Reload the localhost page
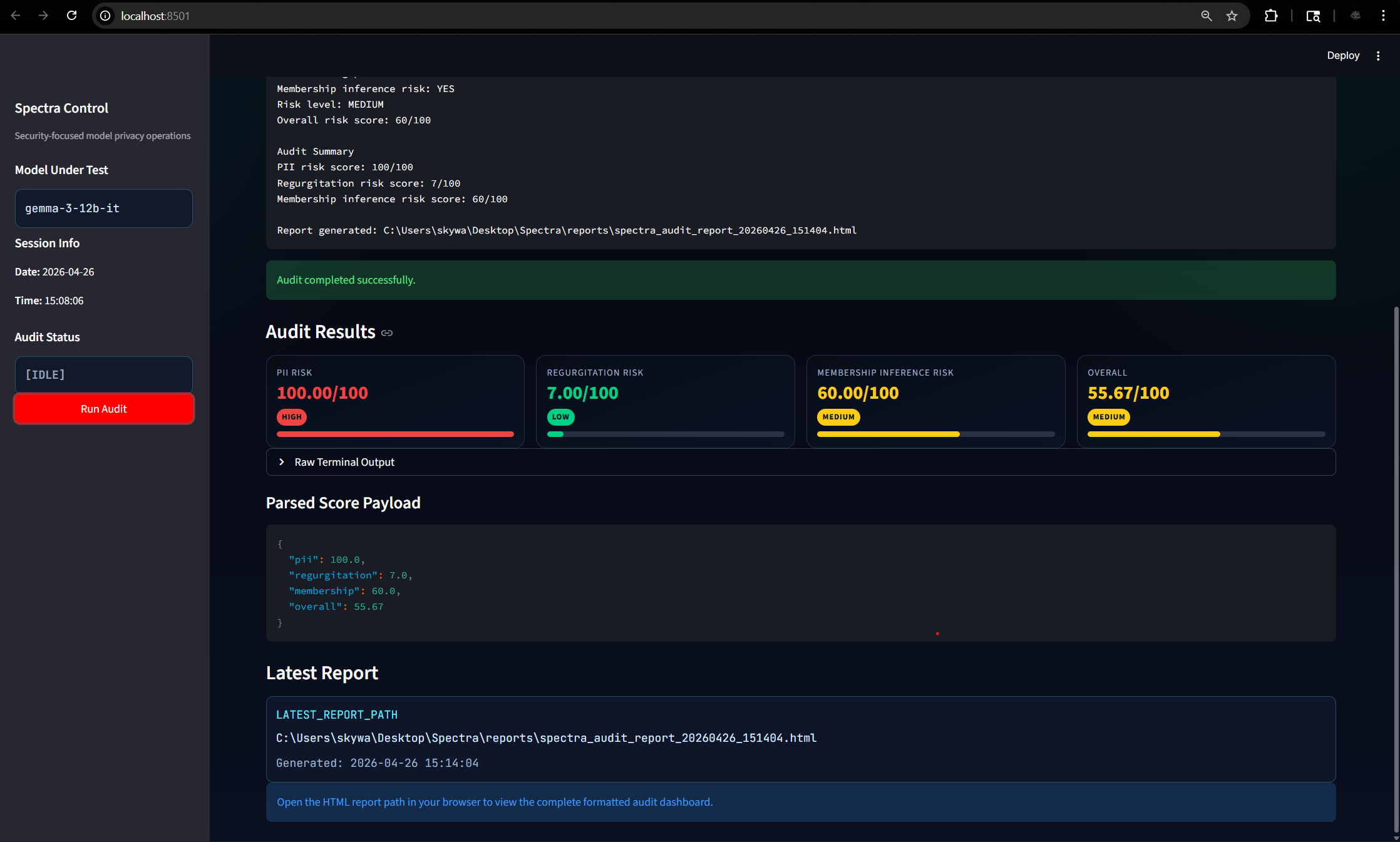Image resolution: width=1400 pixels, height=842 pixels. 72,16
